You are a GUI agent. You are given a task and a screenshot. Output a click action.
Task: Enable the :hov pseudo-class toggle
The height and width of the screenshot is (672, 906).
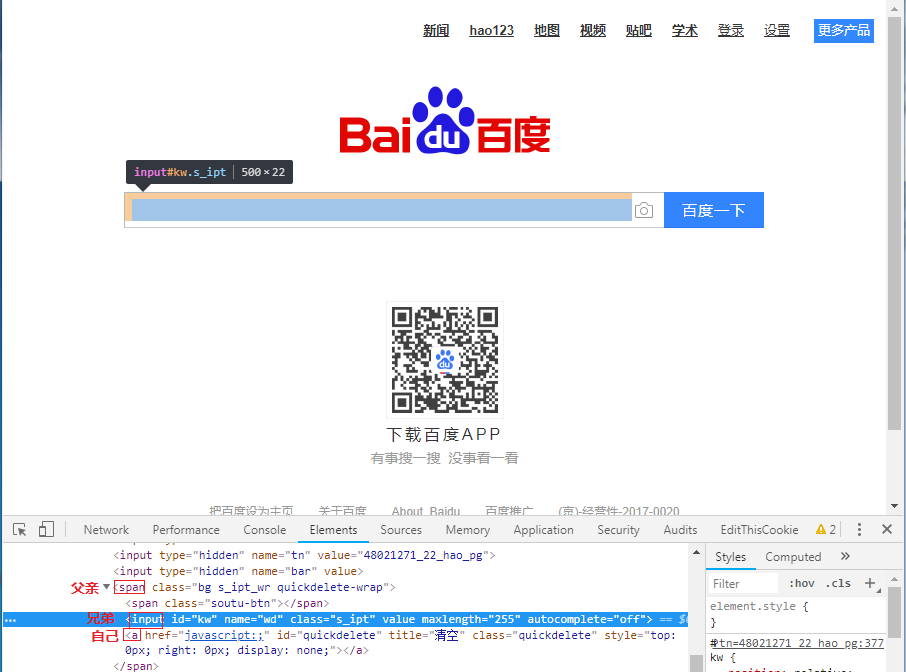click(x=801, y=583)
